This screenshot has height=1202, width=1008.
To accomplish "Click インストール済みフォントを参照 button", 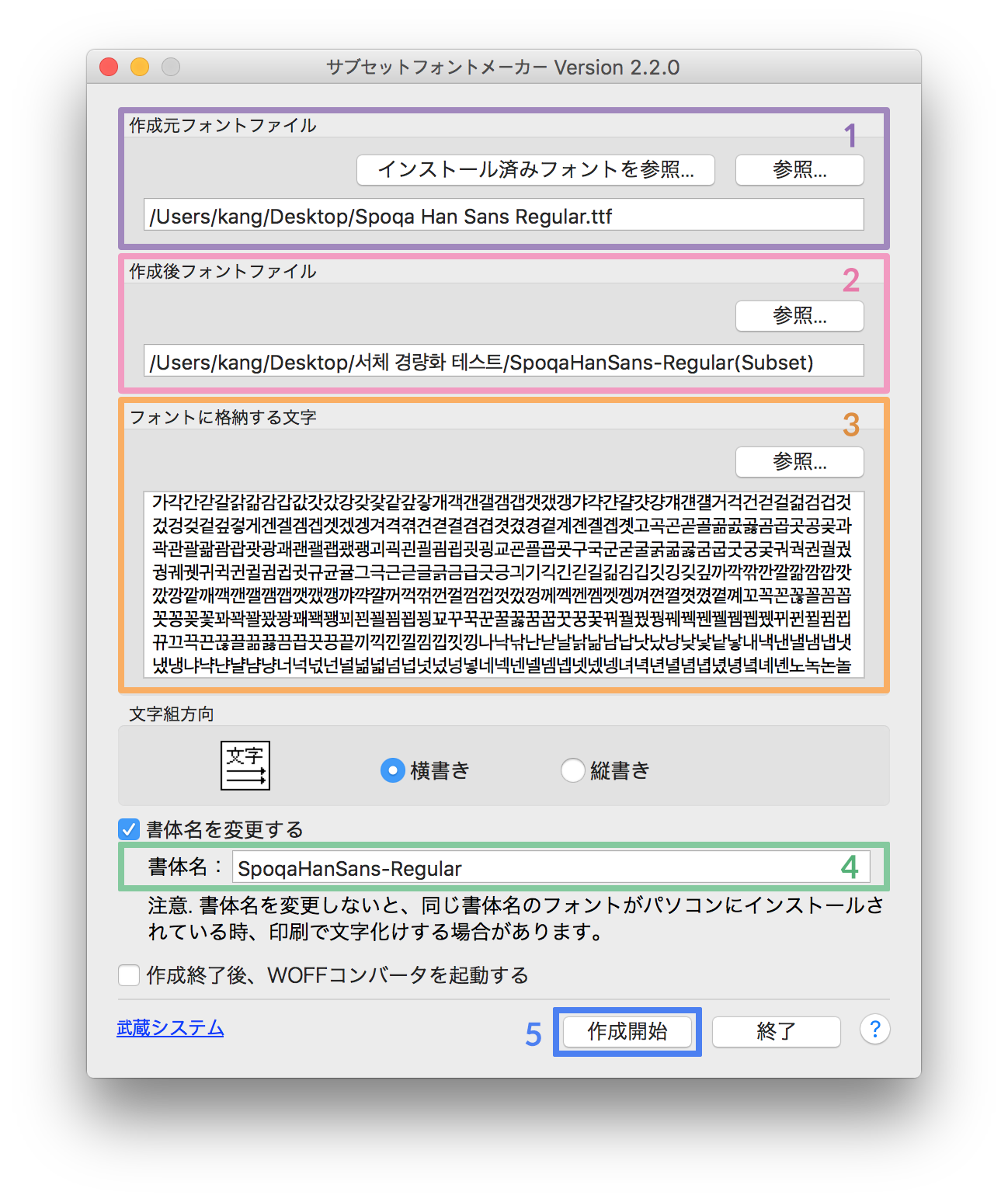I will 536,170.
